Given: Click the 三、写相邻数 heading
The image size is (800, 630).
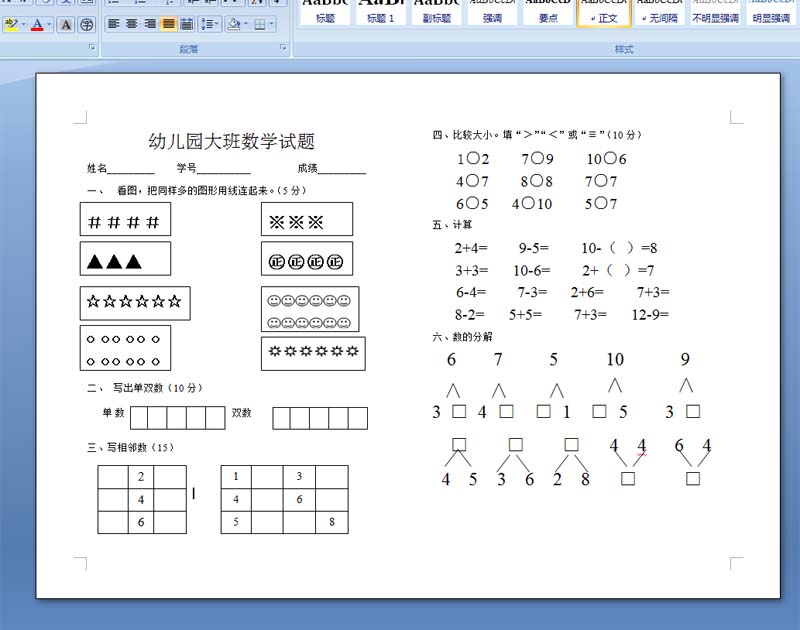Looking at the screenshot, I should pyautogui.click(x=131, y=447).
